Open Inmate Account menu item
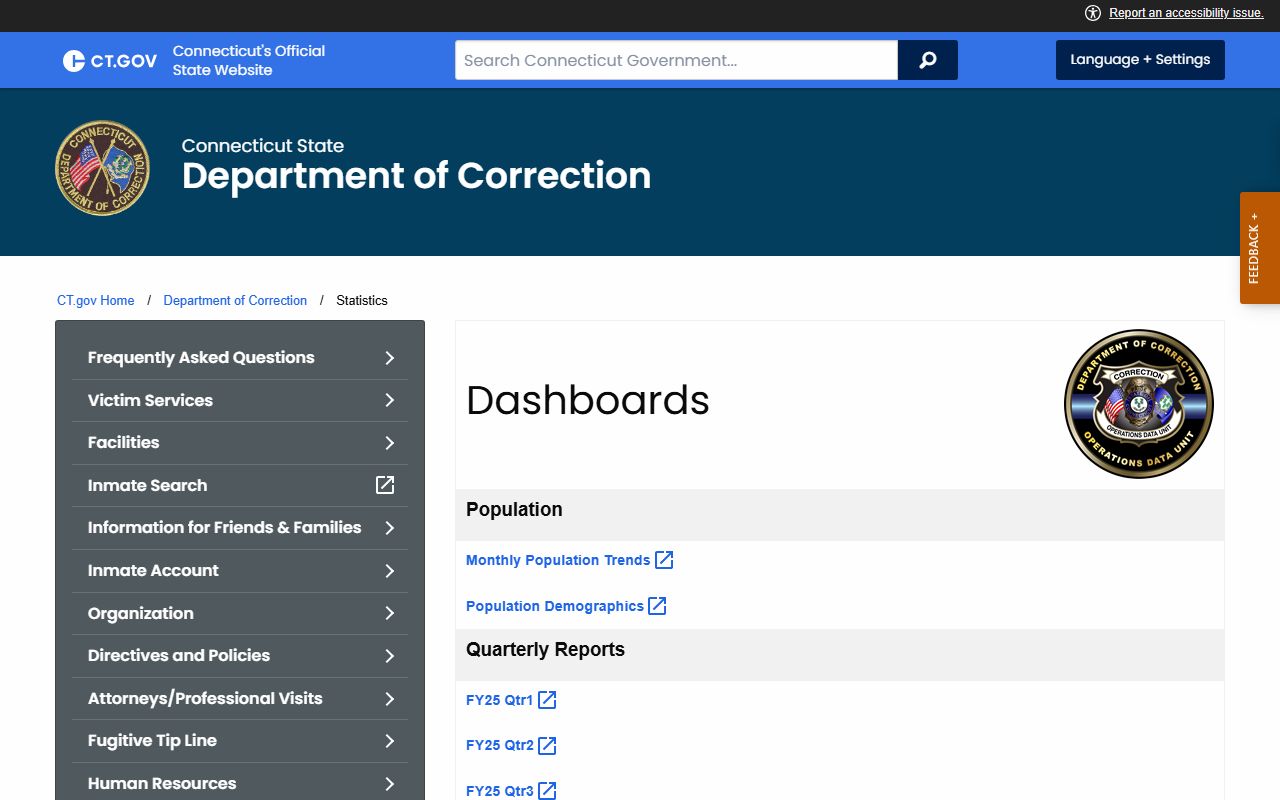Viewport: 1280px width, 800px height. click(240, 571)
